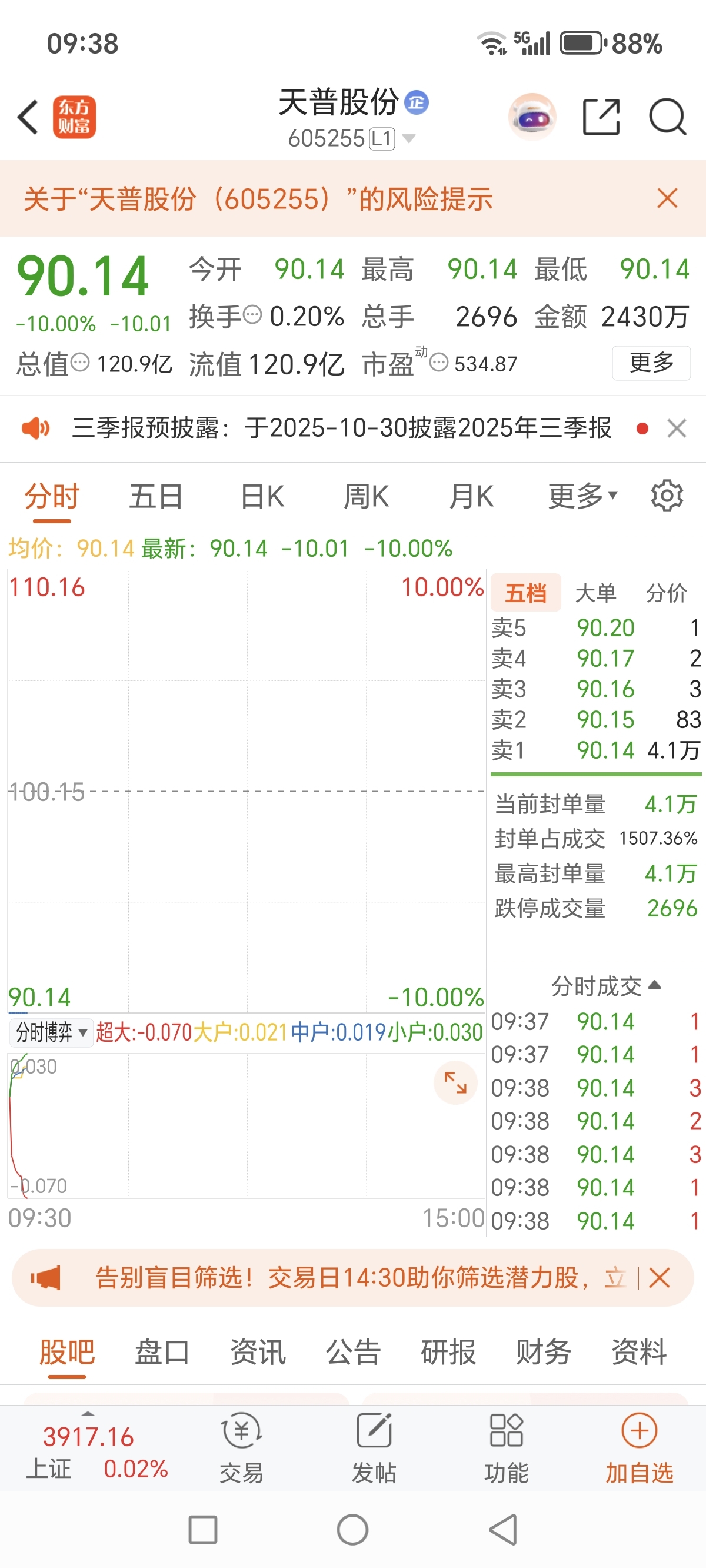
Task: Select the 五档 order book tab
Action: (526, 592)
